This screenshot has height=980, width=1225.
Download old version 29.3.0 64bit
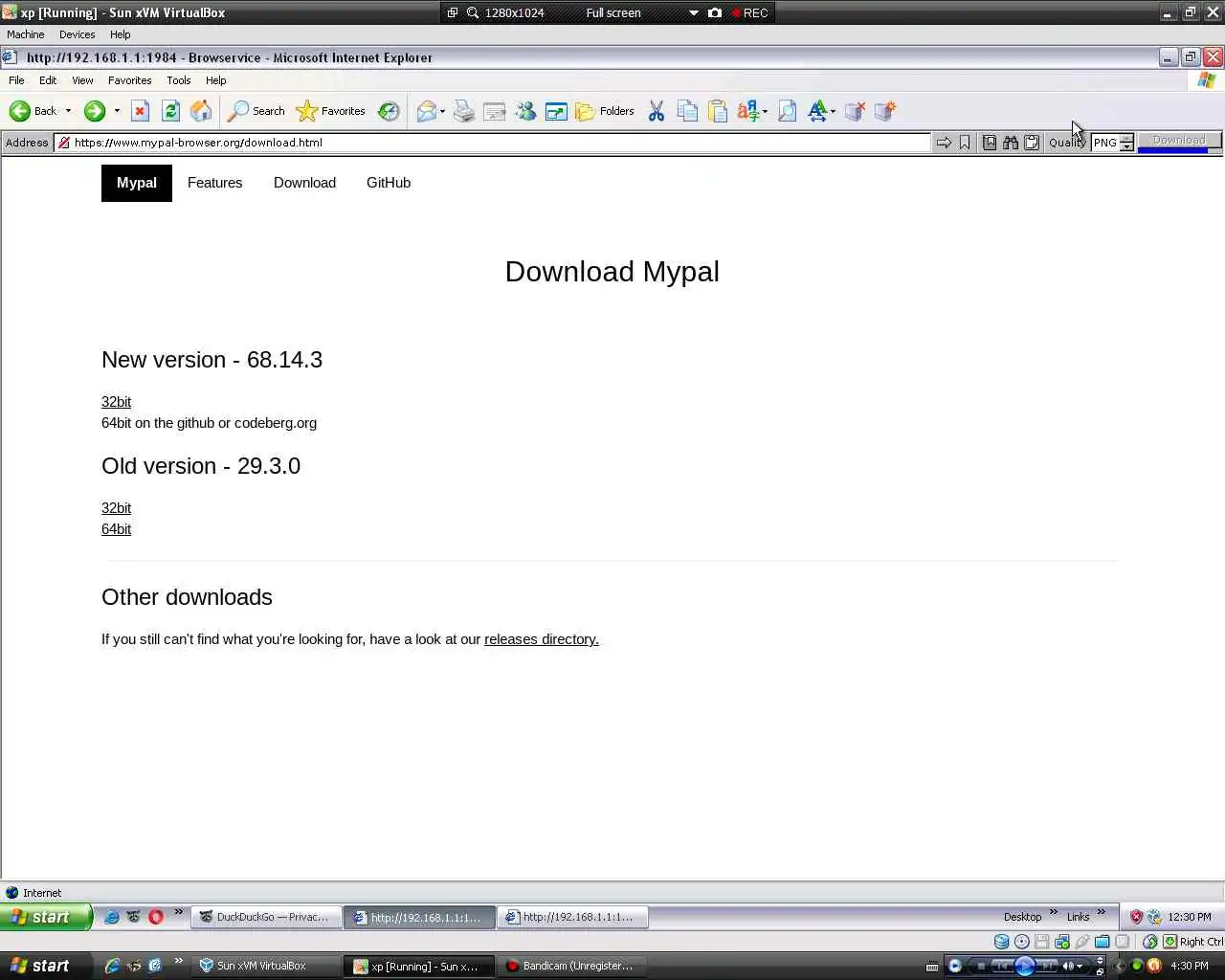pos(116,529)
